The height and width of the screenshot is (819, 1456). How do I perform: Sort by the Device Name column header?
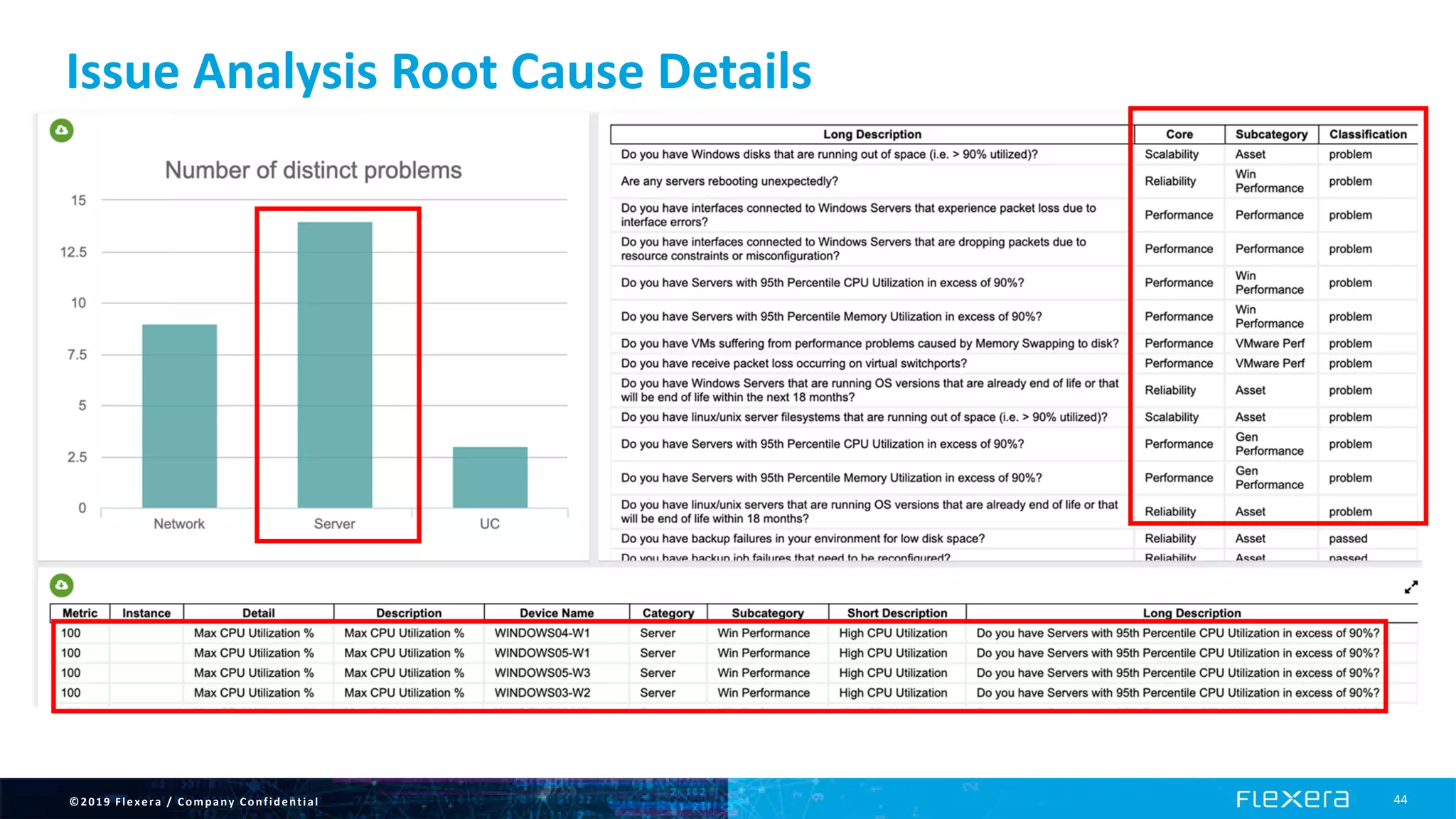(557, 613)
